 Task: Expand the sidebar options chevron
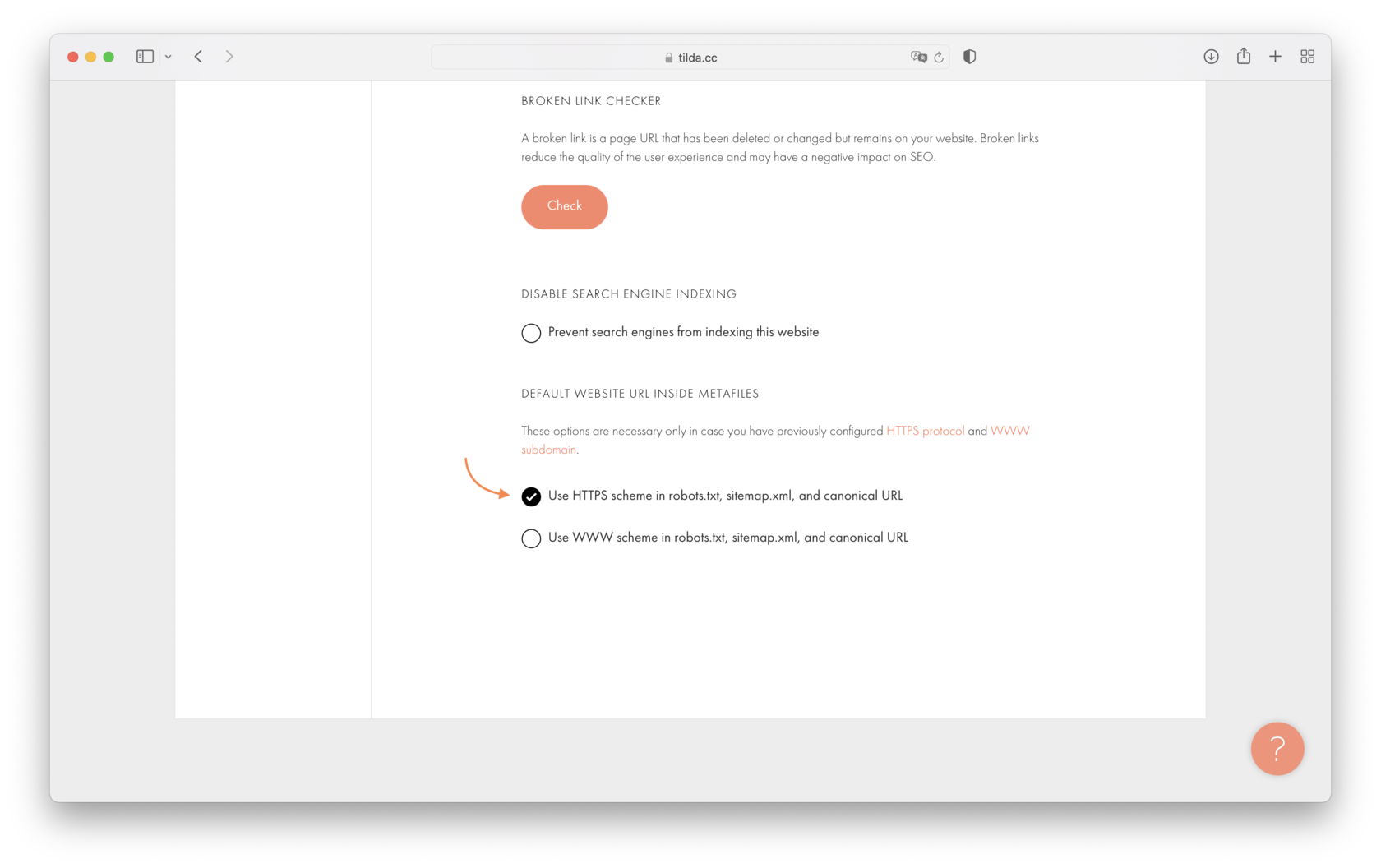[x=168, y=57]
